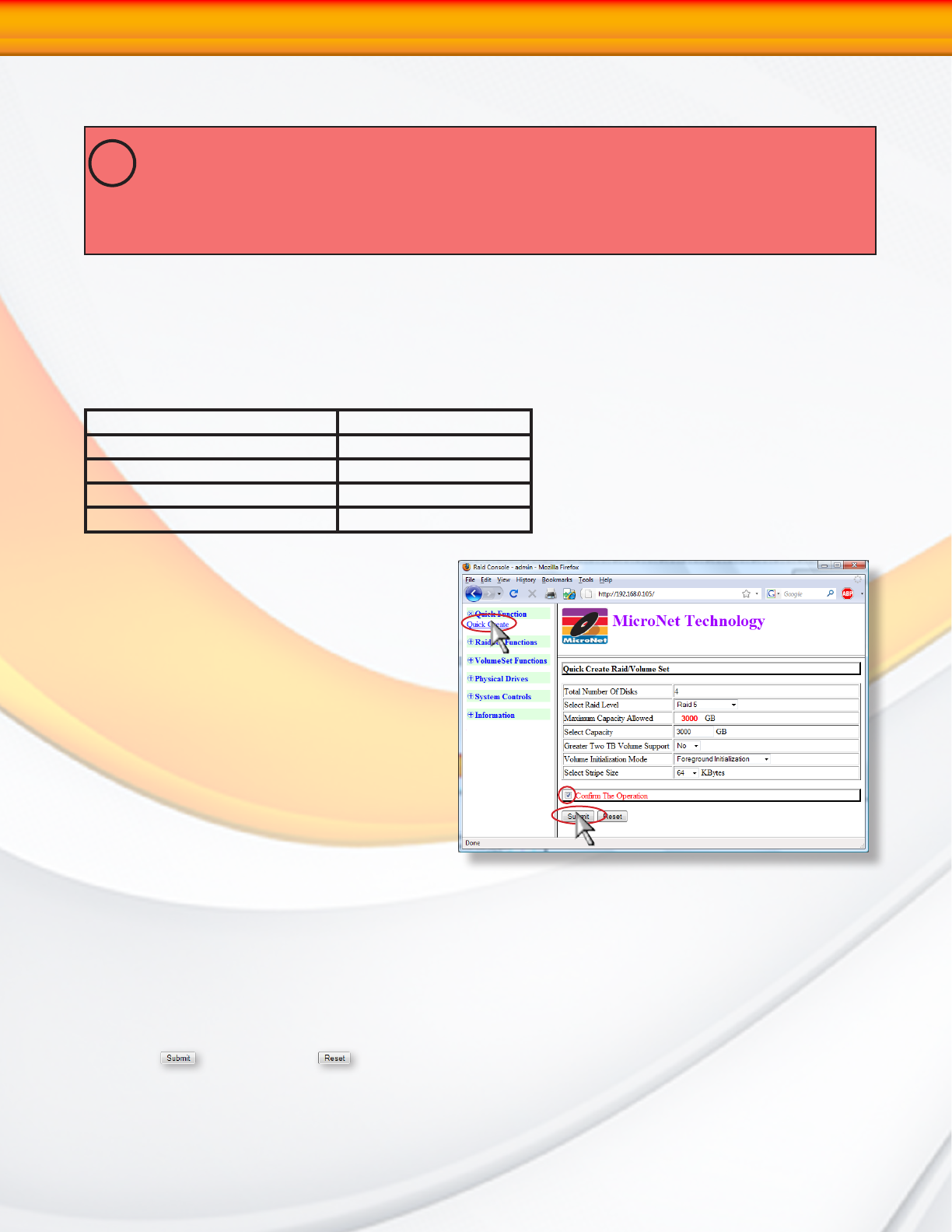Click the page icon beside address bar
This screenshot has width=952, height=1232.
pyautogui.click(x=588, y=593)
